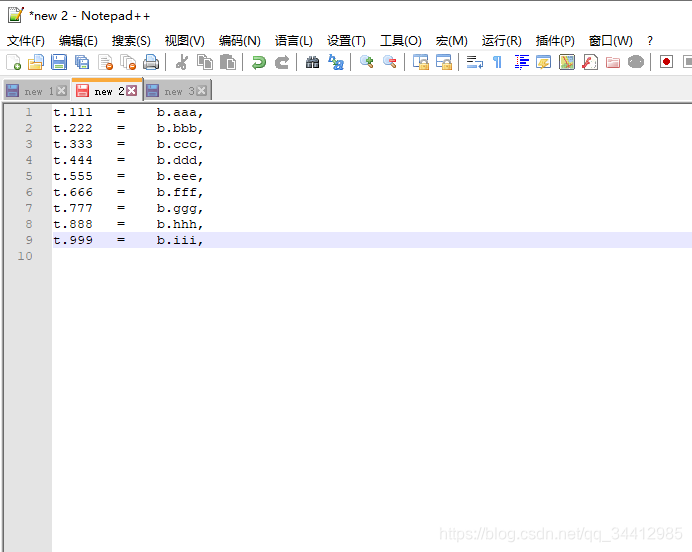Click text b.fff, on line 6
The width and height of the screenshot is (692, 552).
[x=180, y=192]
